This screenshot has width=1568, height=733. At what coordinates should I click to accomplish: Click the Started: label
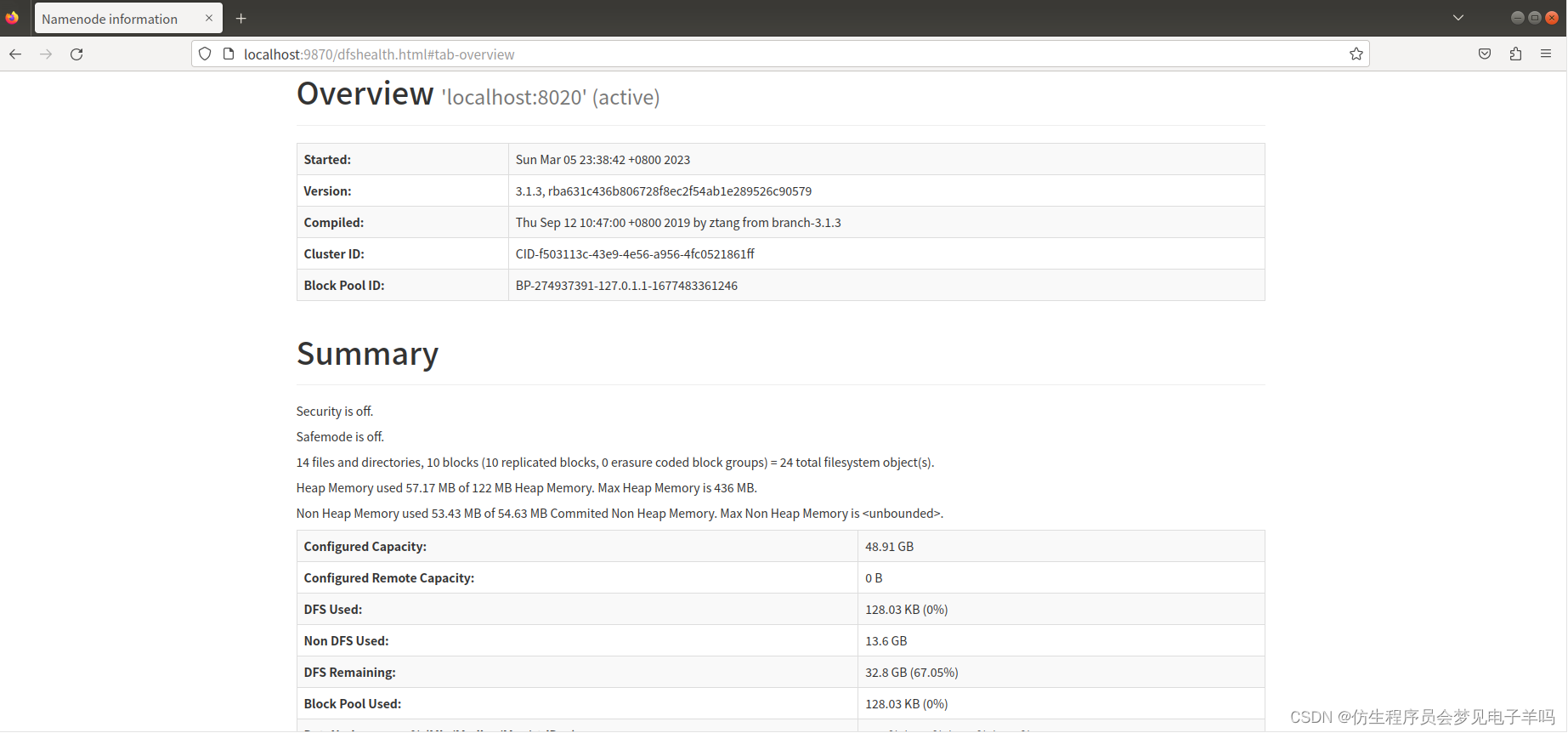point(327,160)
